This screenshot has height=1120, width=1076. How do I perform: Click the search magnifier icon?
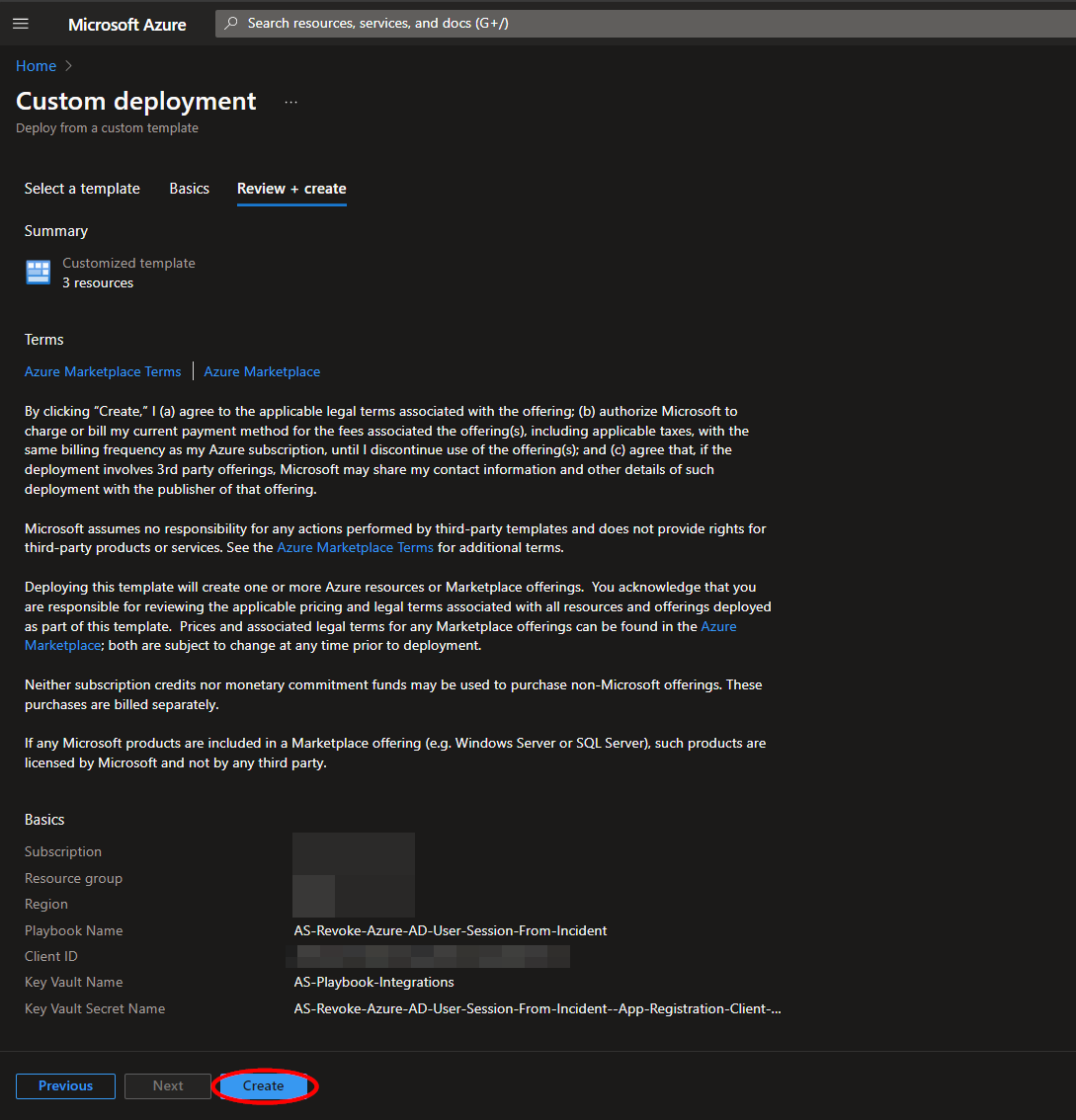231,23
